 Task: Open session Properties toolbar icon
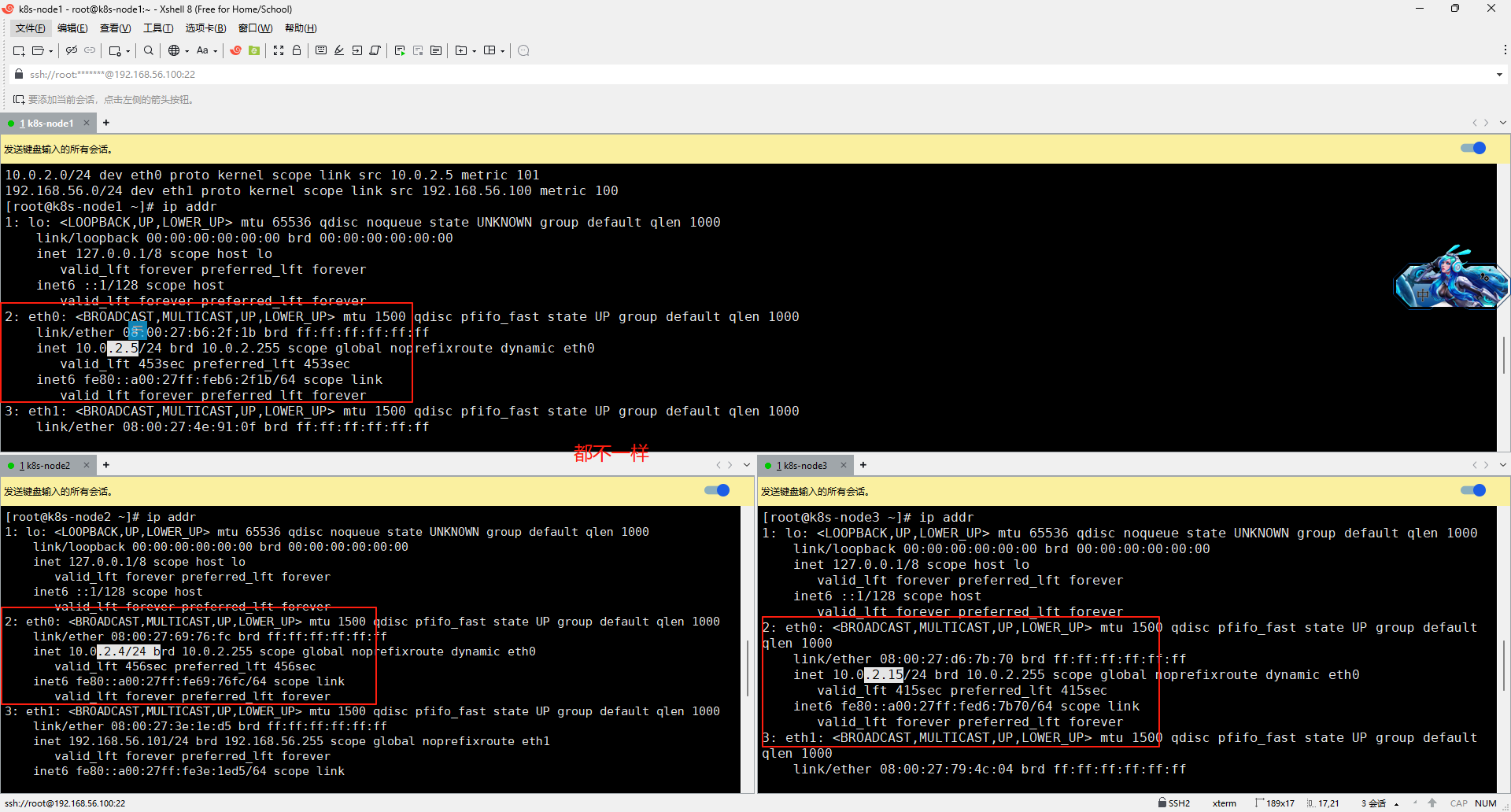point(115,50)
